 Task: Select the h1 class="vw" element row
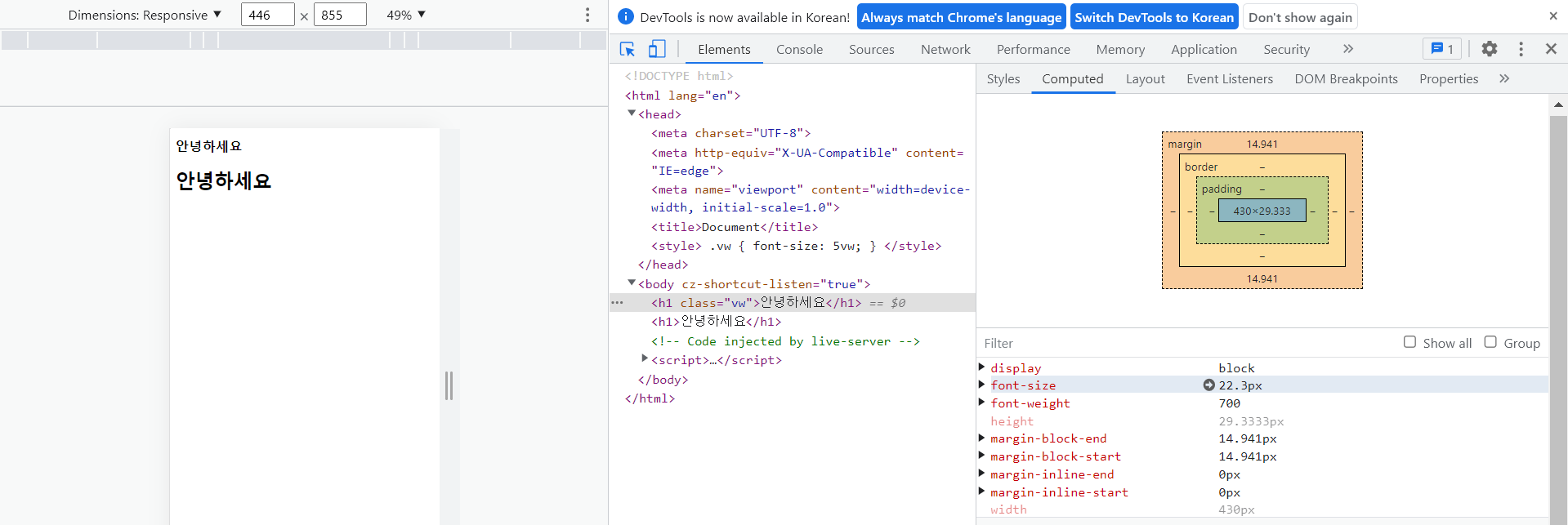[x=793, y=303]
